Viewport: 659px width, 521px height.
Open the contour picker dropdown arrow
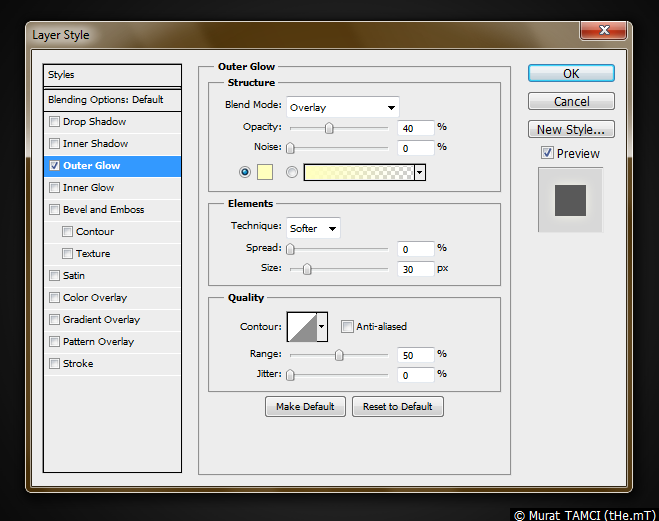click(x=322, y=326)
